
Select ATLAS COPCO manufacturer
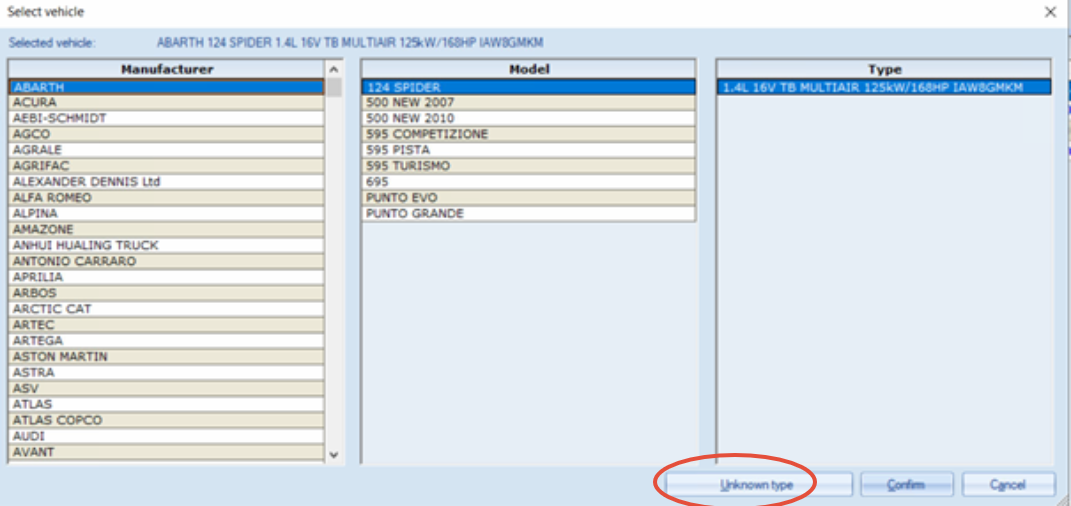(x=167, y=420)
